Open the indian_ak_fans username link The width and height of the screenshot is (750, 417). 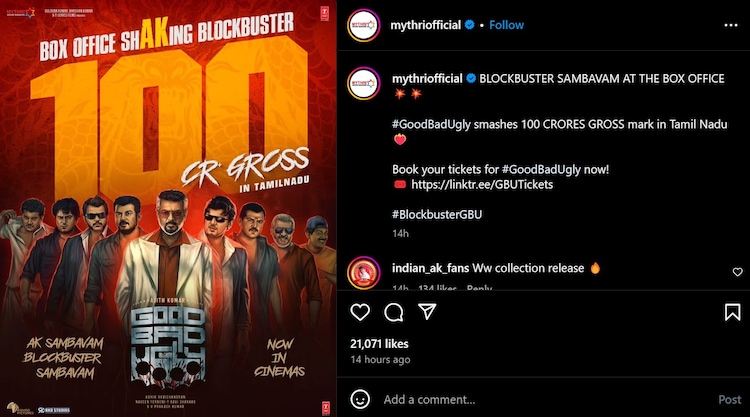430,268
